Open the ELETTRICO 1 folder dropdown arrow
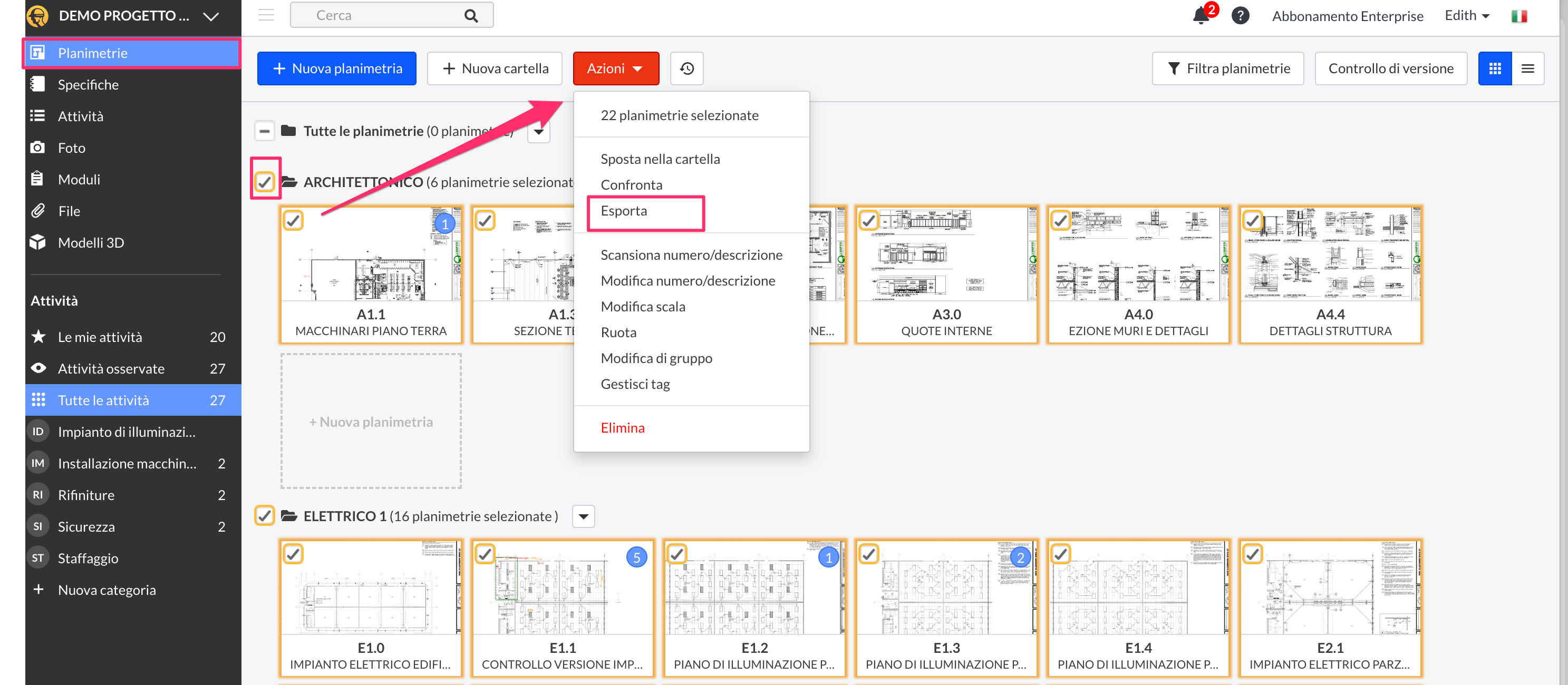This screenshot has width=1568, height=685. (583, 516)
